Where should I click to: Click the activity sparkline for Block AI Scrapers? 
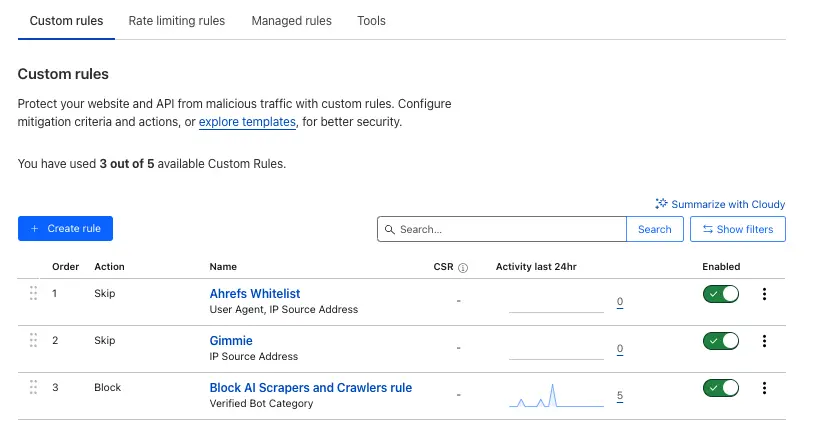(557, 396)
